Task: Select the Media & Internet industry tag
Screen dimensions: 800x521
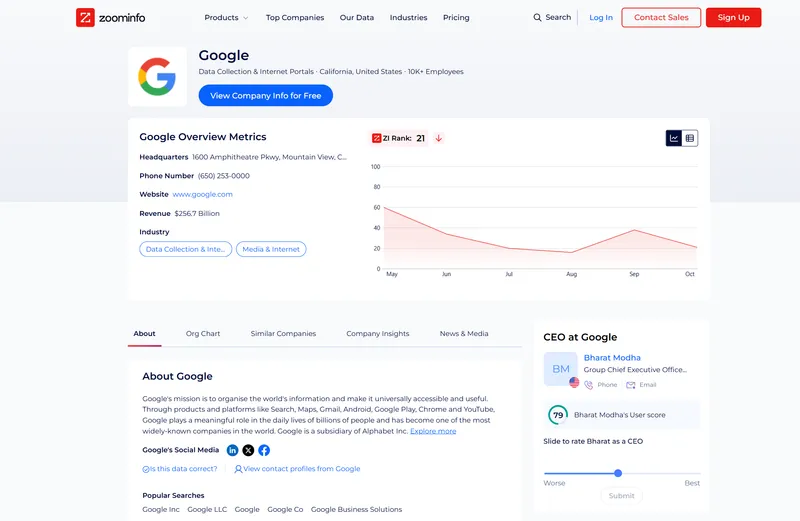Action: (271, 249)
